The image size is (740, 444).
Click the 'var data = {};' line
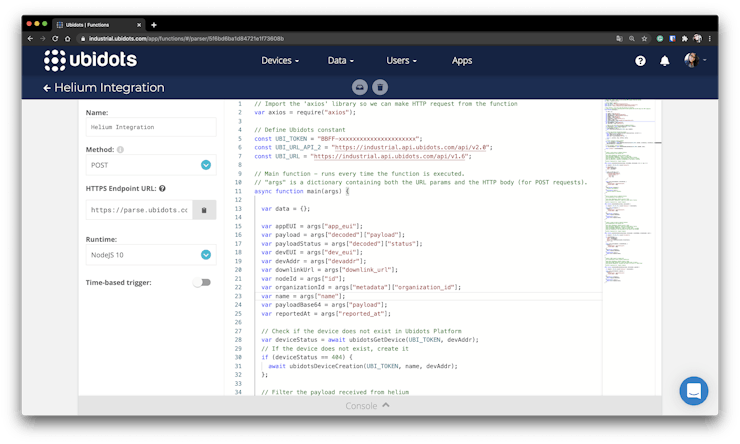point(286,209)
